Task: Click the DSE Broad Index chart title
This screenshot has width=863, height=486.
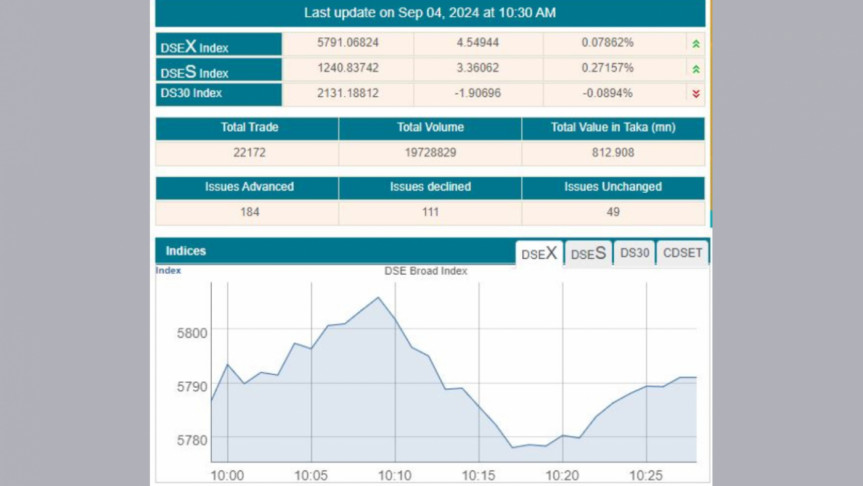Action: [425, 271]
